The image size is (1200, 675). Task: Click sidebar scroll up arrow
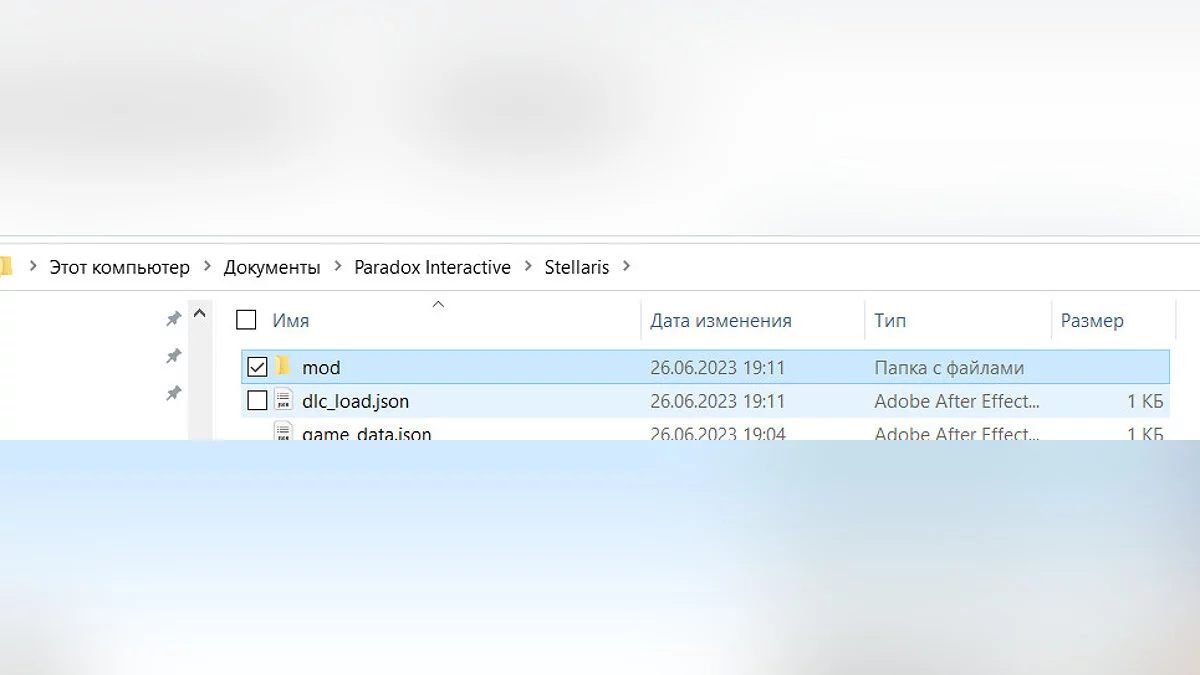pyautogui.click(x=199, y=314)
